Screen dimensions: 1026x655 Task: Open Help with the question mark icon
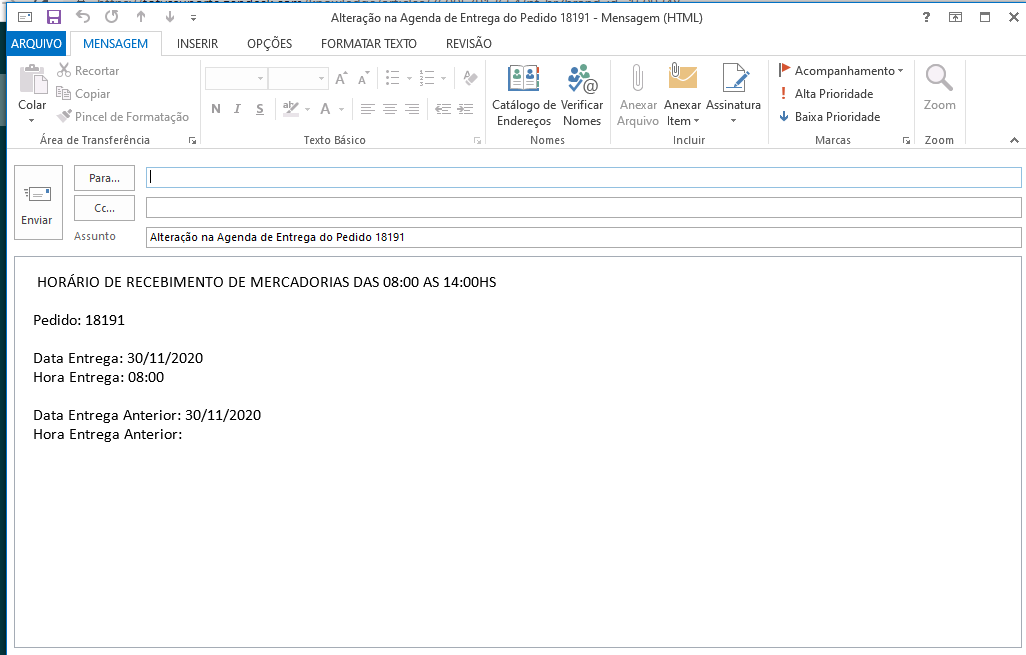[x=926, y=18]
